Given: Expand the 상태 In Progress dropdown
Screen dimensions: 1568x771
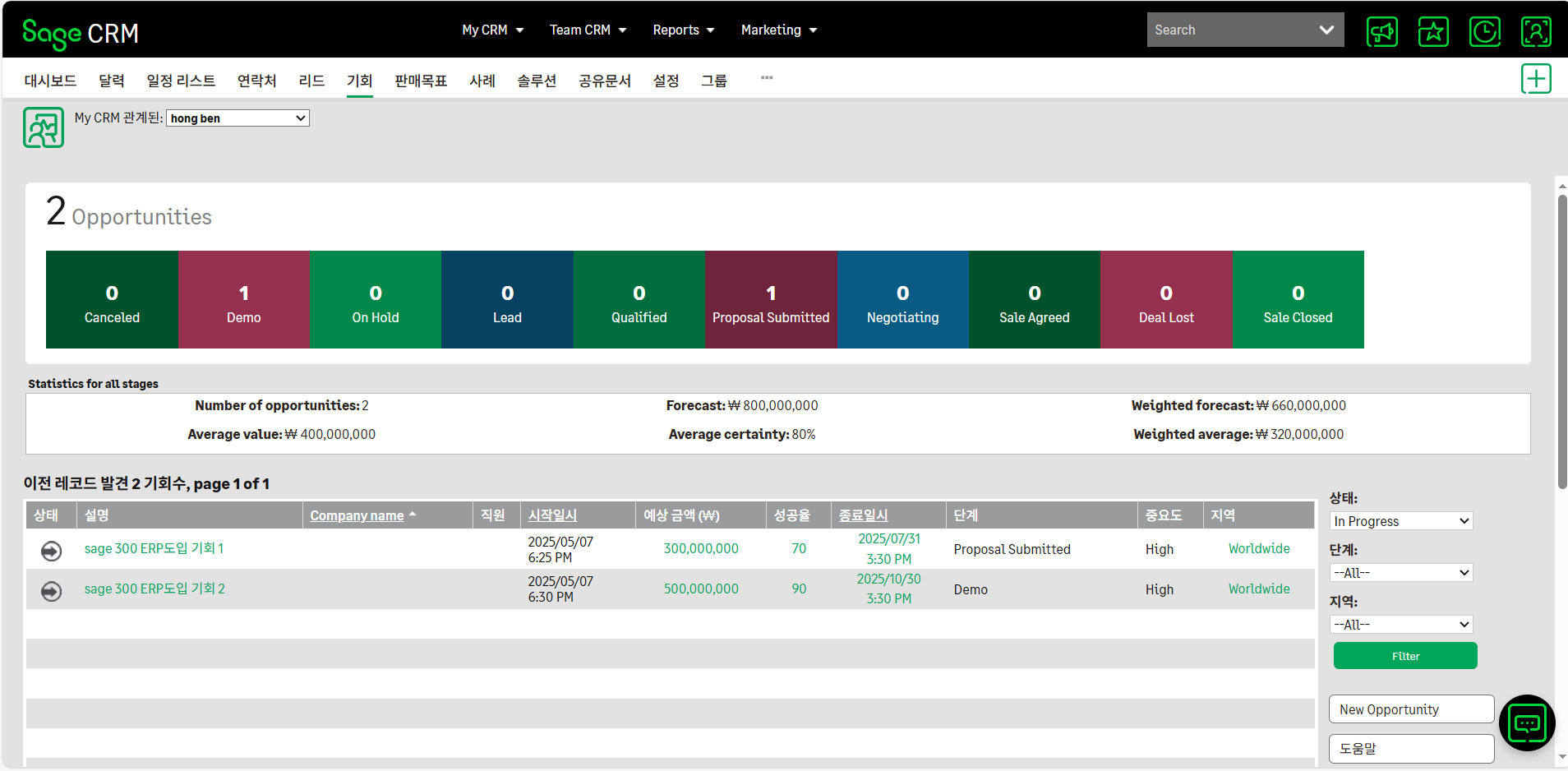Looking at the screenshot, I should (1400, 521).
